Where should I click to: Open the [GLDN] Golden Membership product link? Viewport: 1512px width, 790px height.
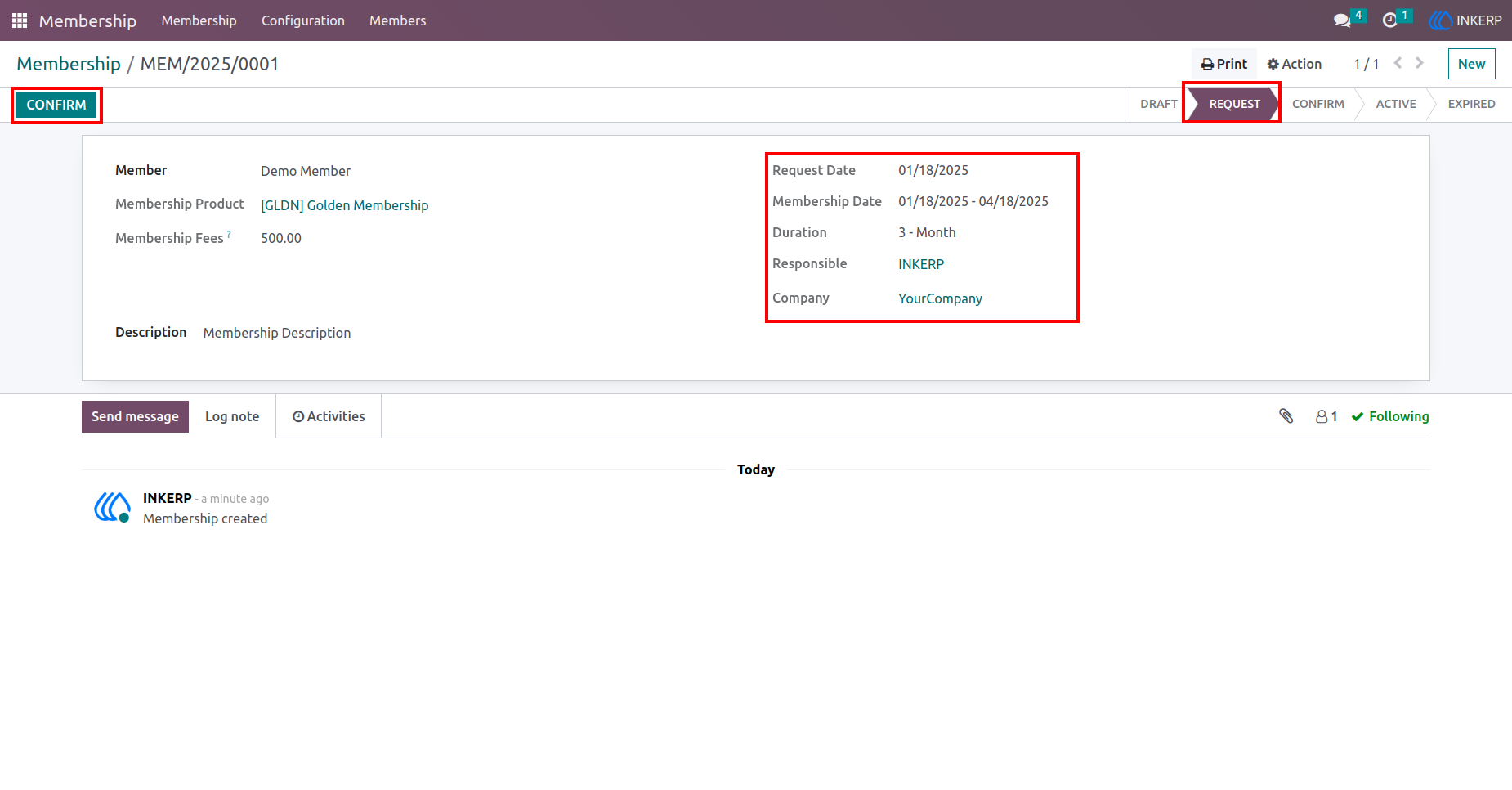click(344, 205)
